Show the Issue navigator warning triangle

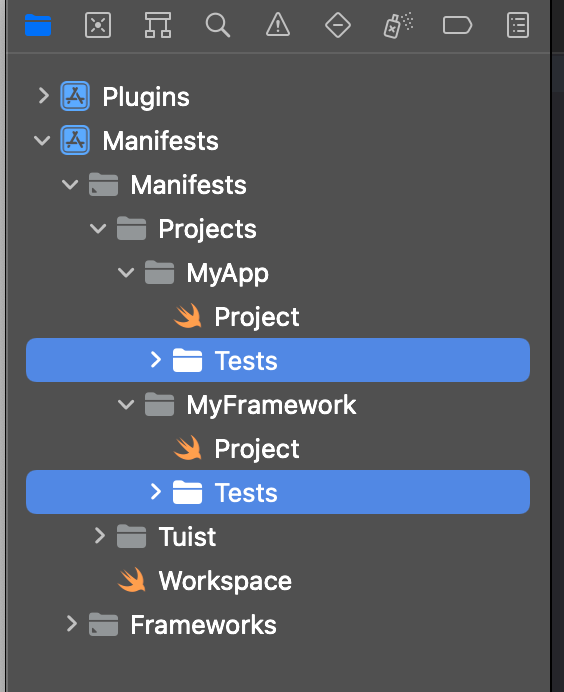[x=278, y=25]
